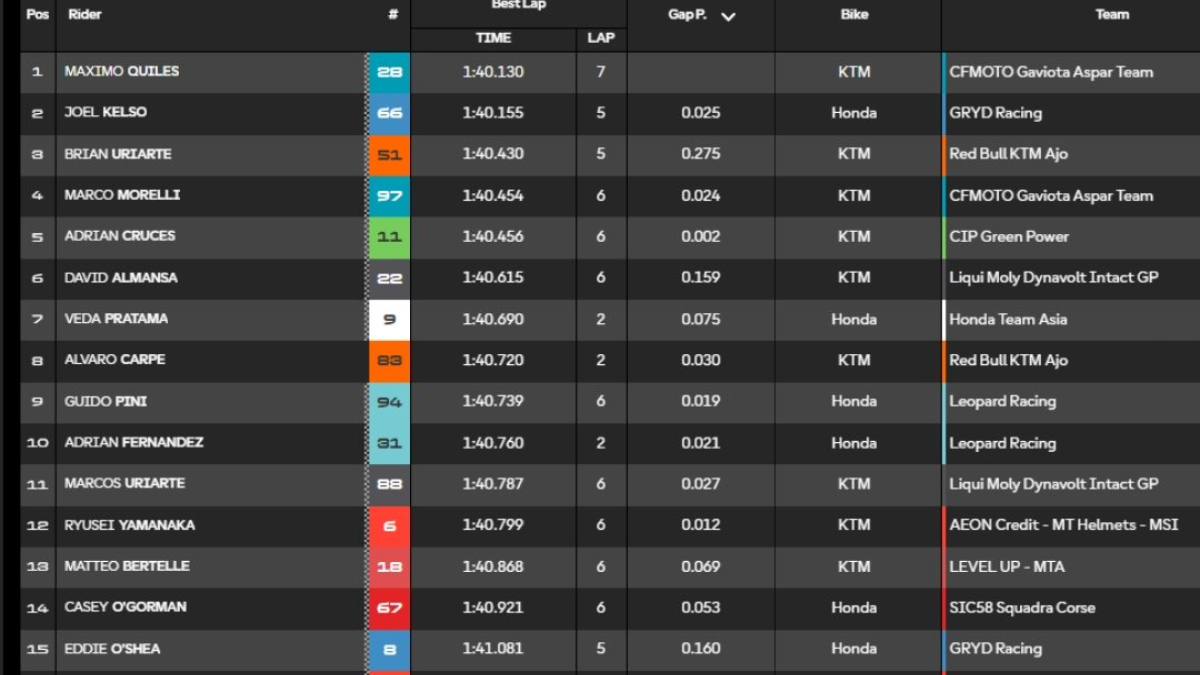
Task: Select Ryusei Yamanaka's 1:40.799 lap time
Action: tap(493, 525)
